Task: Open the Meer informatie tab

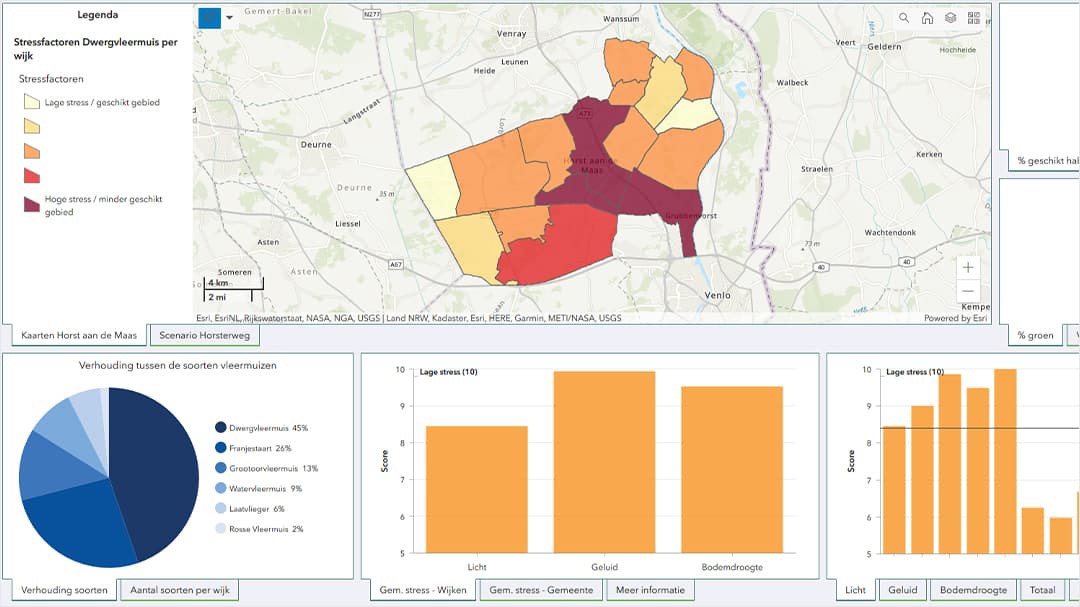Action: tap(650, 590)
